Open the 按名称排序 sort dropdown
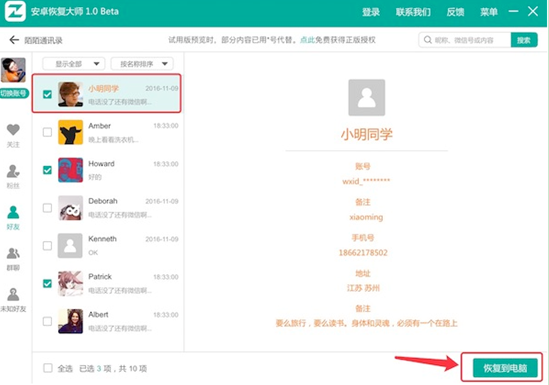 142,64
